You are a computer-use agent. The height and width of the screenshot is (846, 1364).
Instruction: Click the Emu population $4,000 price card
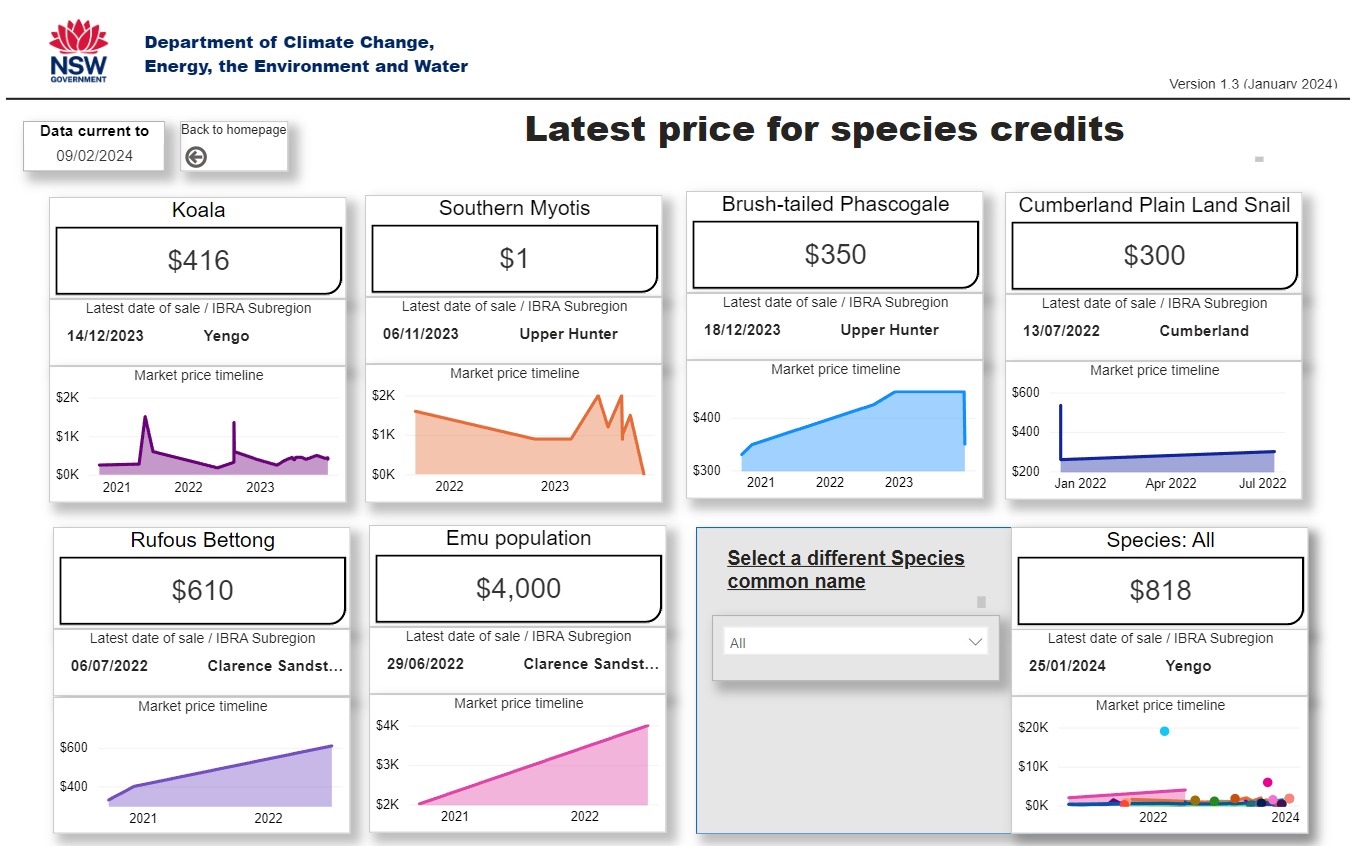(x=518, y=588)
